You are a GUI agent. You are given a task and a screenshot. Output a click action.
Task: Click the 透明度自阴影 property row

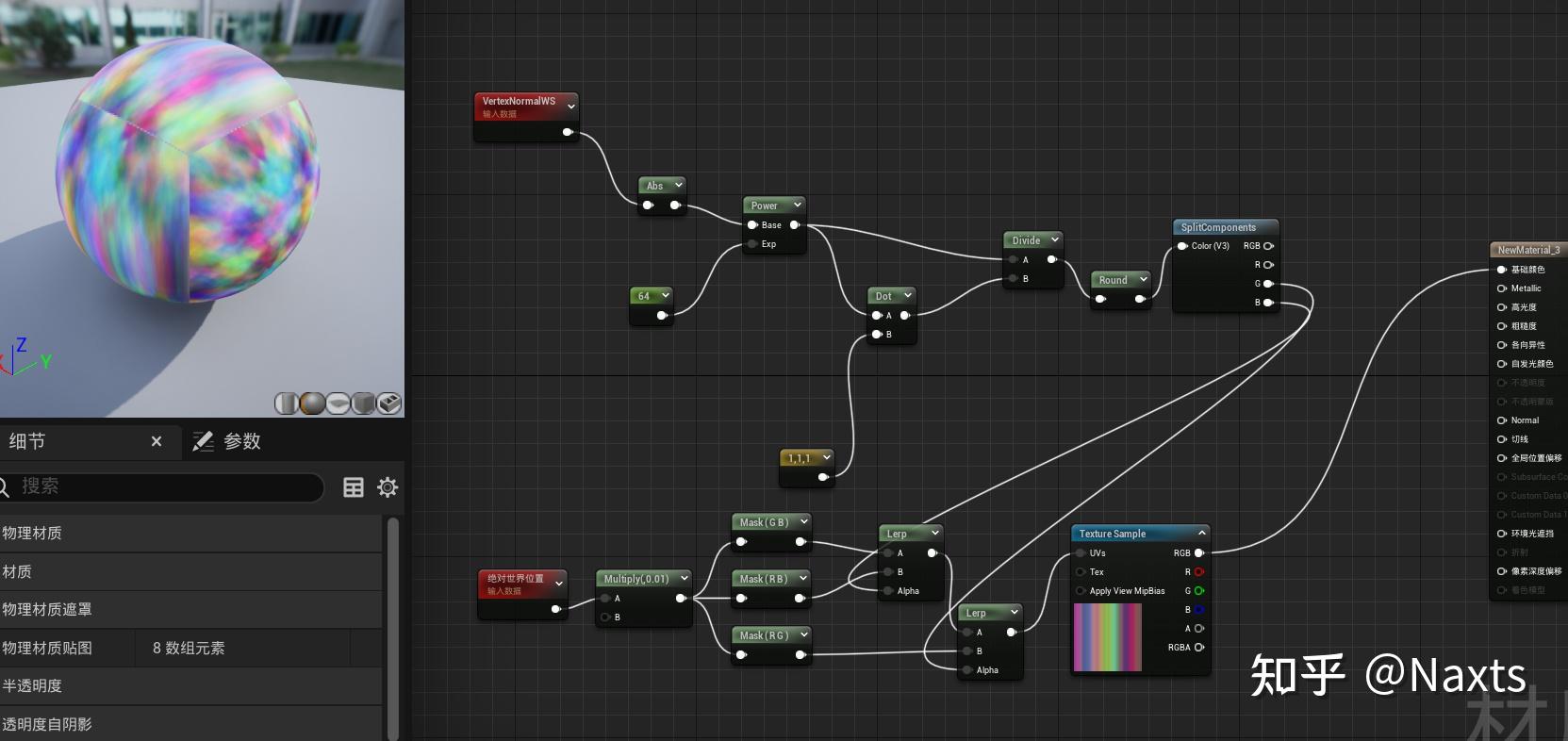pos(190,724)
